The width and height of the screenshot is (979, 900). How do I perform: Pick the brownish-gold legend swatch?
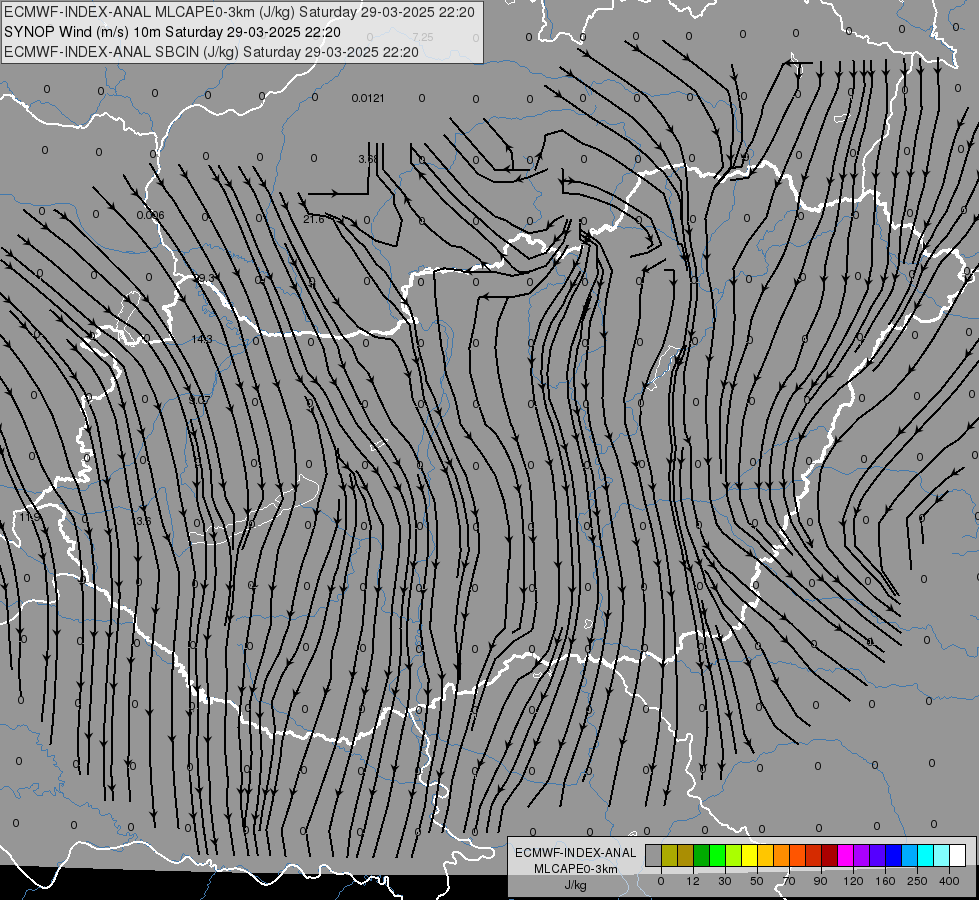686,856
